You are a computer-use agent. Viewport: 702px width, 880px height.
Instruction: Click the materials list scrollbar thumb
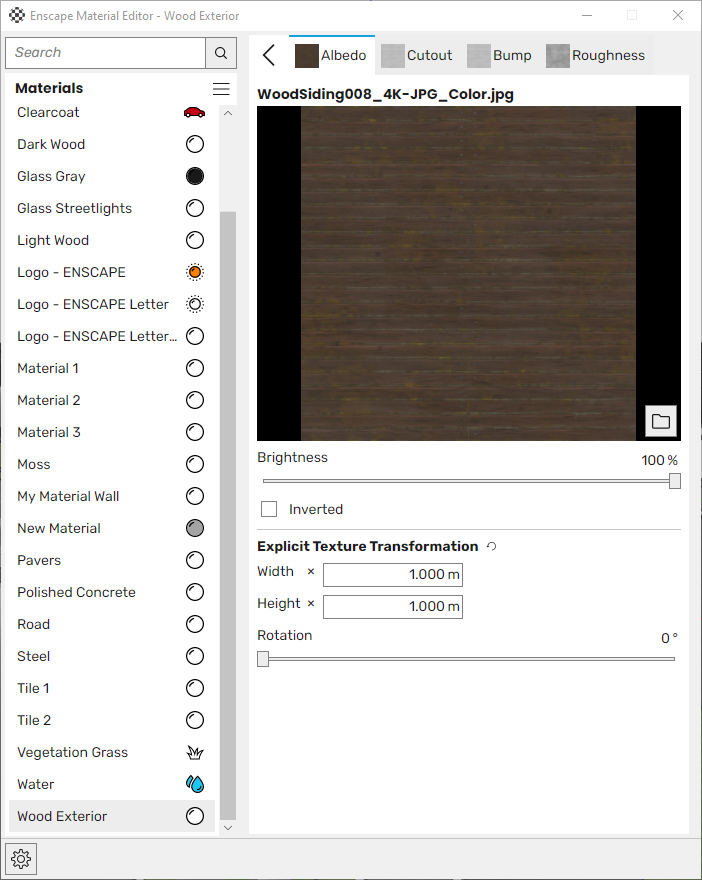[228, 516]
